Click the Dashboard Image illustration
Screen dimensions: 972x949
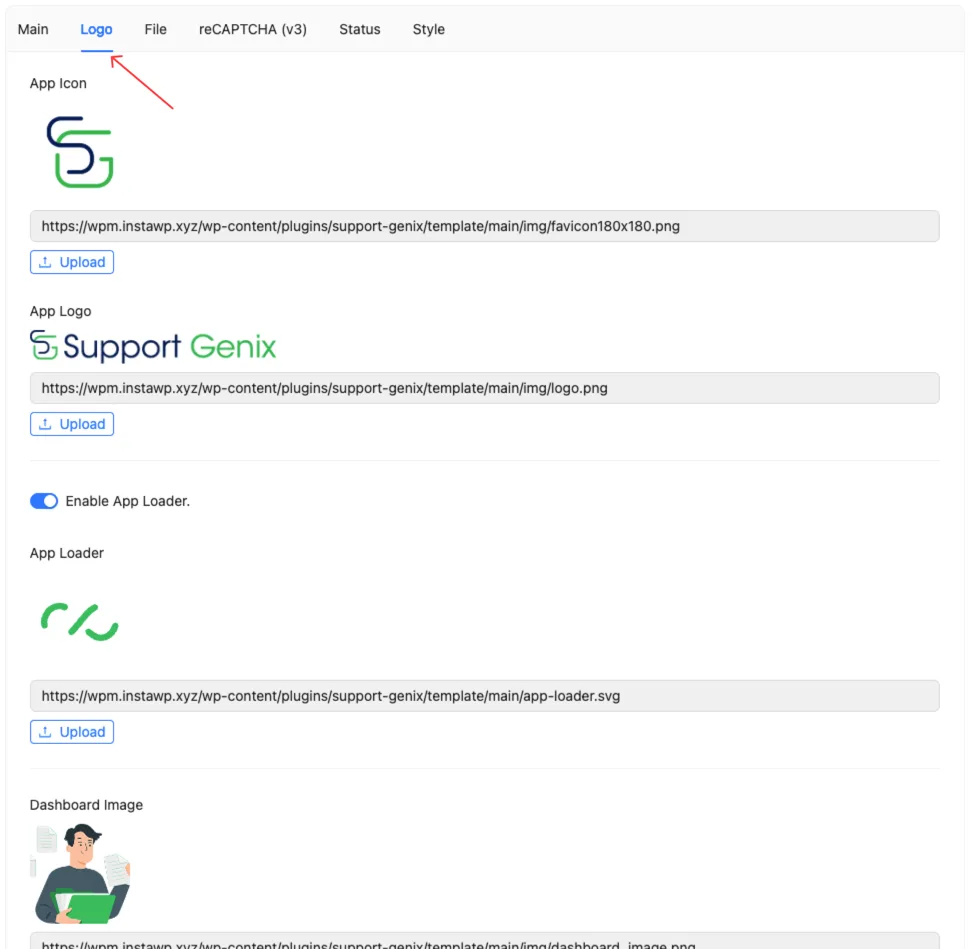pyautogui.click(x=82, y=874)
